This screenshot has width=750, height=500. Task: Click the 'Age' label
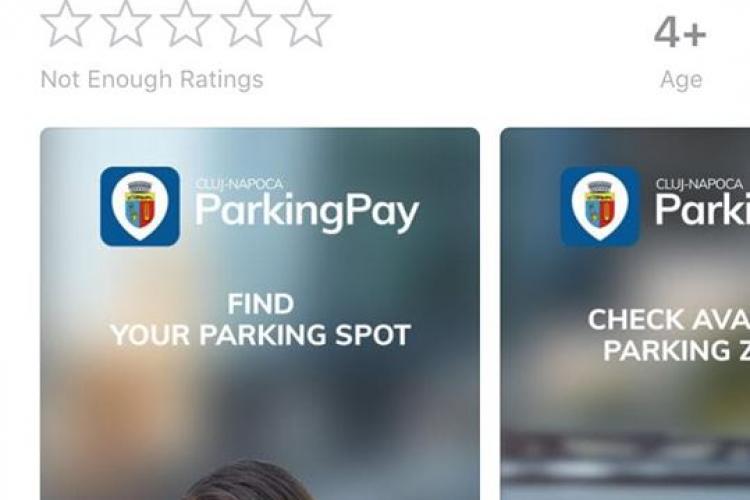(681, 80)
